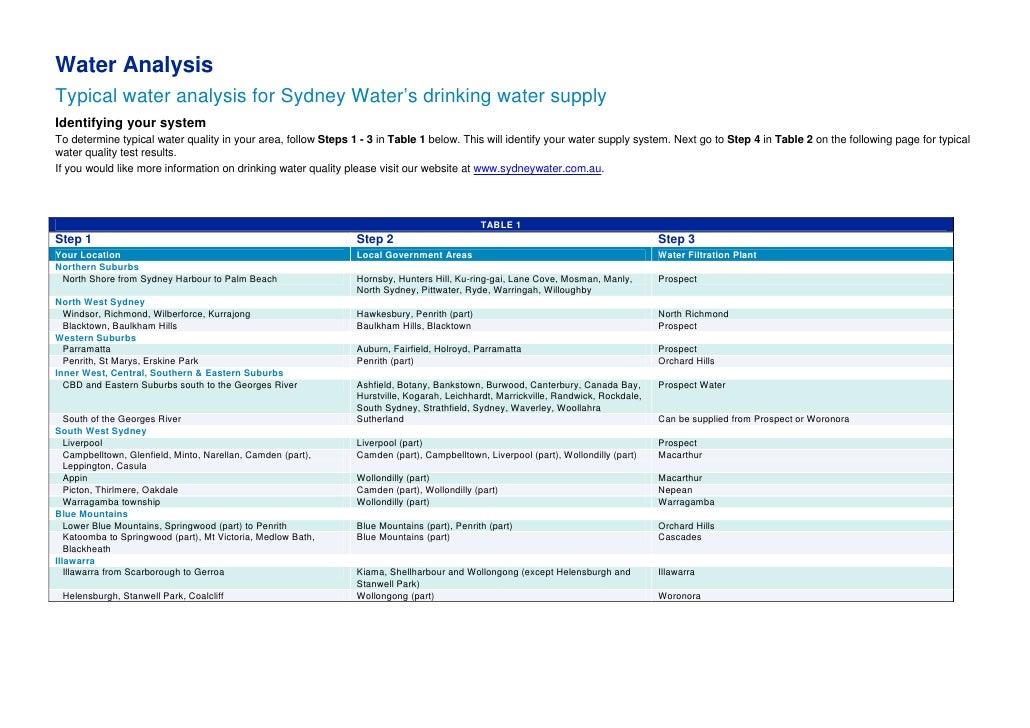Select the 'Illawarra' section label
The width and height of the screenshot is (1030, 728).
75,561
